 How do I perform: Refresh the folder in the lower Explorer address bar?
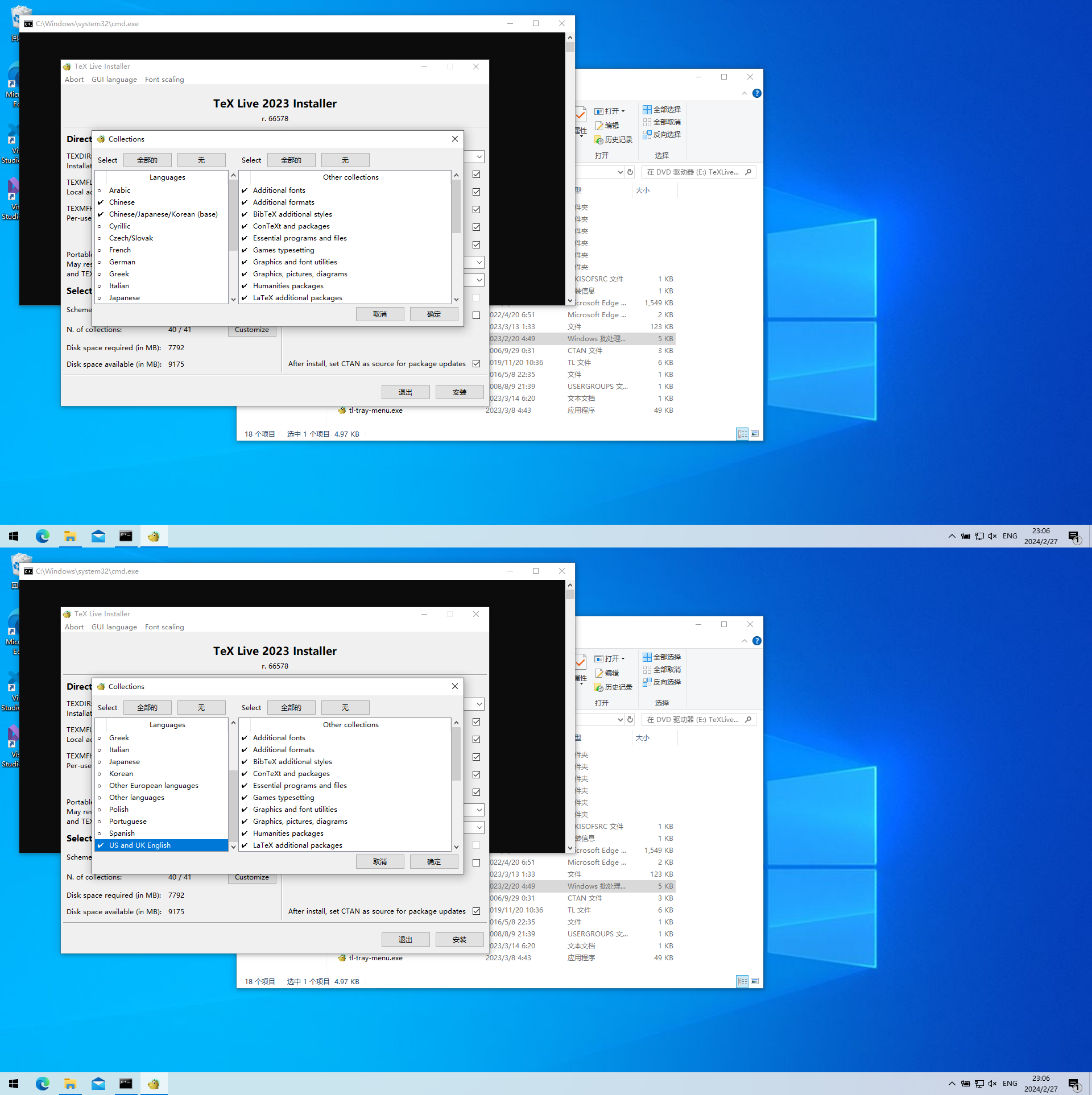630,720
